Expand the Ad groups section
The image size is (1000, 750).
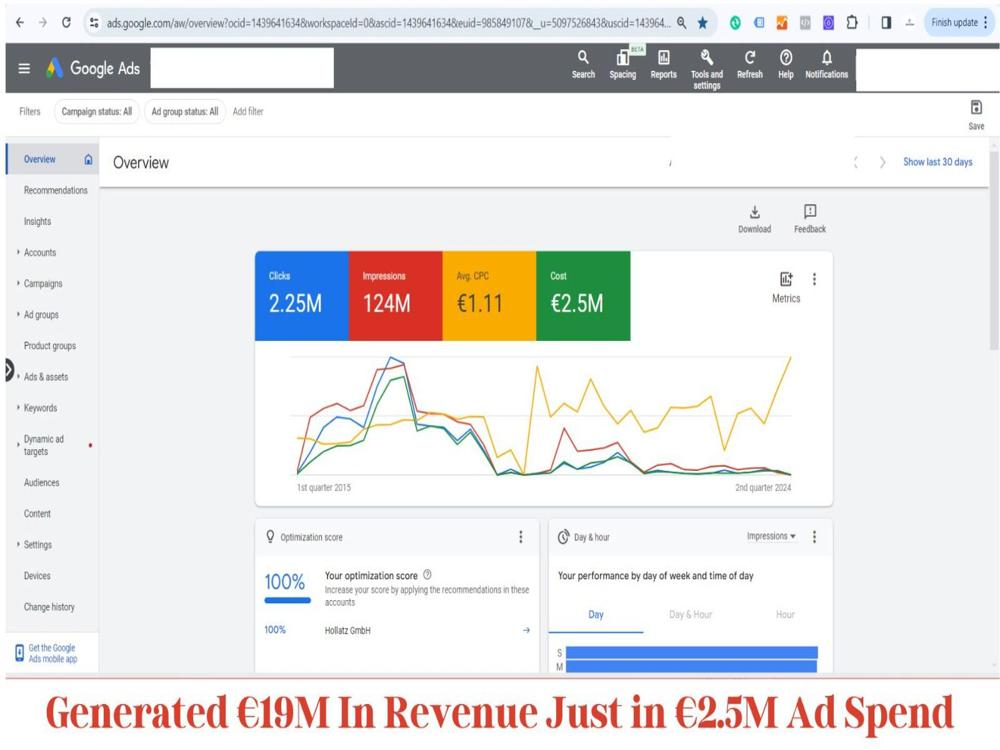(x=18, y=314)
